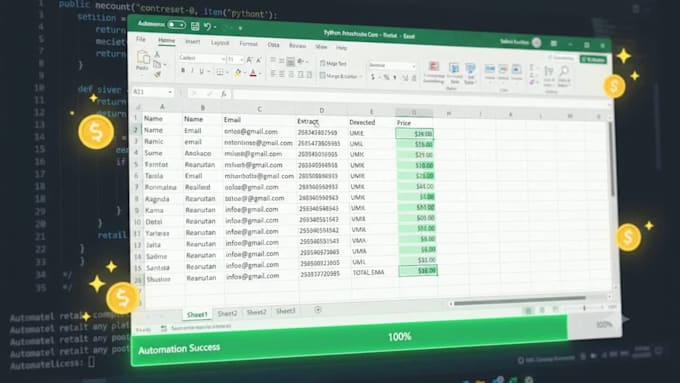Switch to the Review tab
This screenshot has width=680, height=383.
pos(298,46)
